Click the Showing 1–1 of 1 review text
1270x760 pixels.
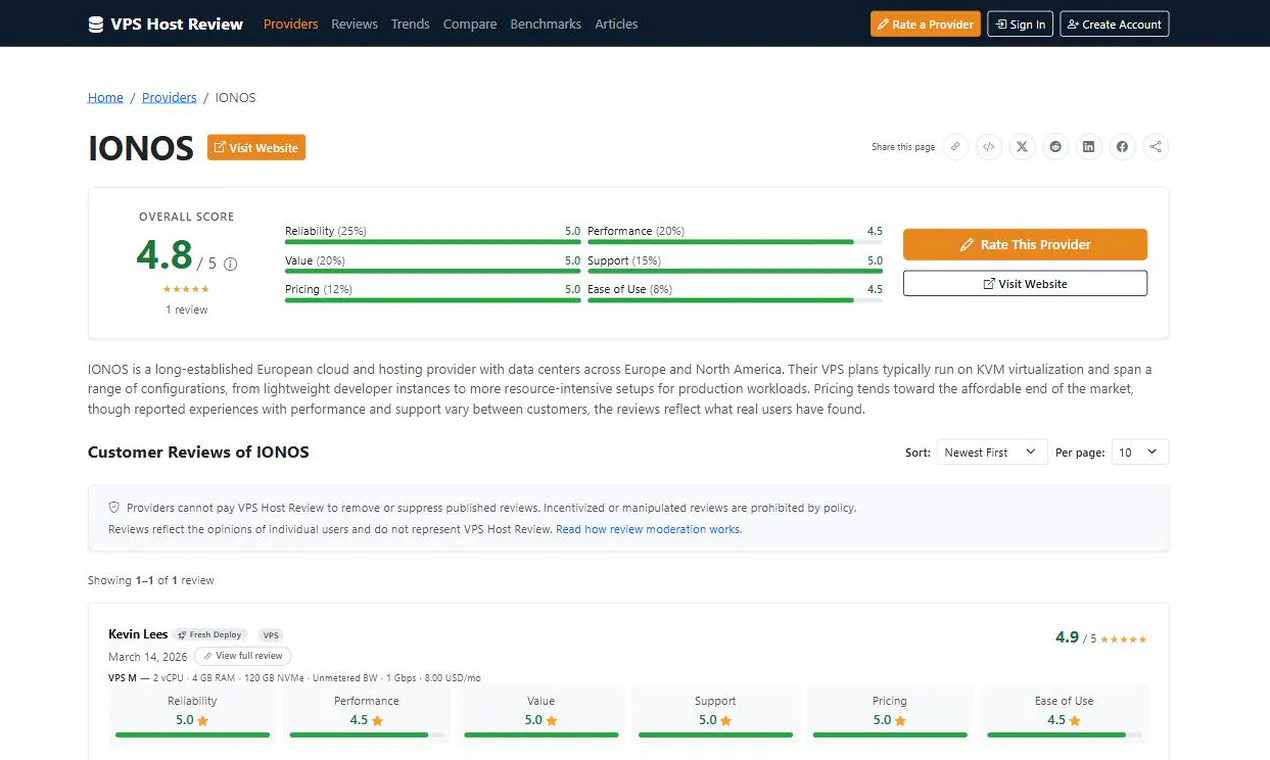151,580
